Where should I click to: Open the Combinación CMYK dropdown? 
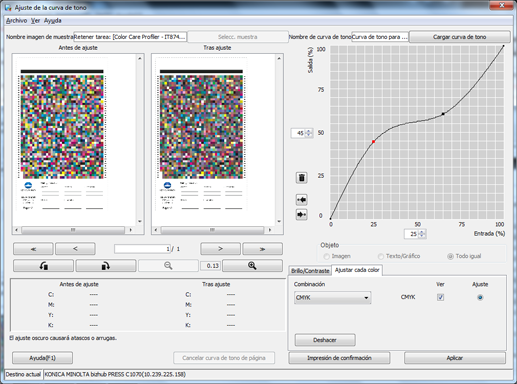pyautogui.click(x=333, y=298)
